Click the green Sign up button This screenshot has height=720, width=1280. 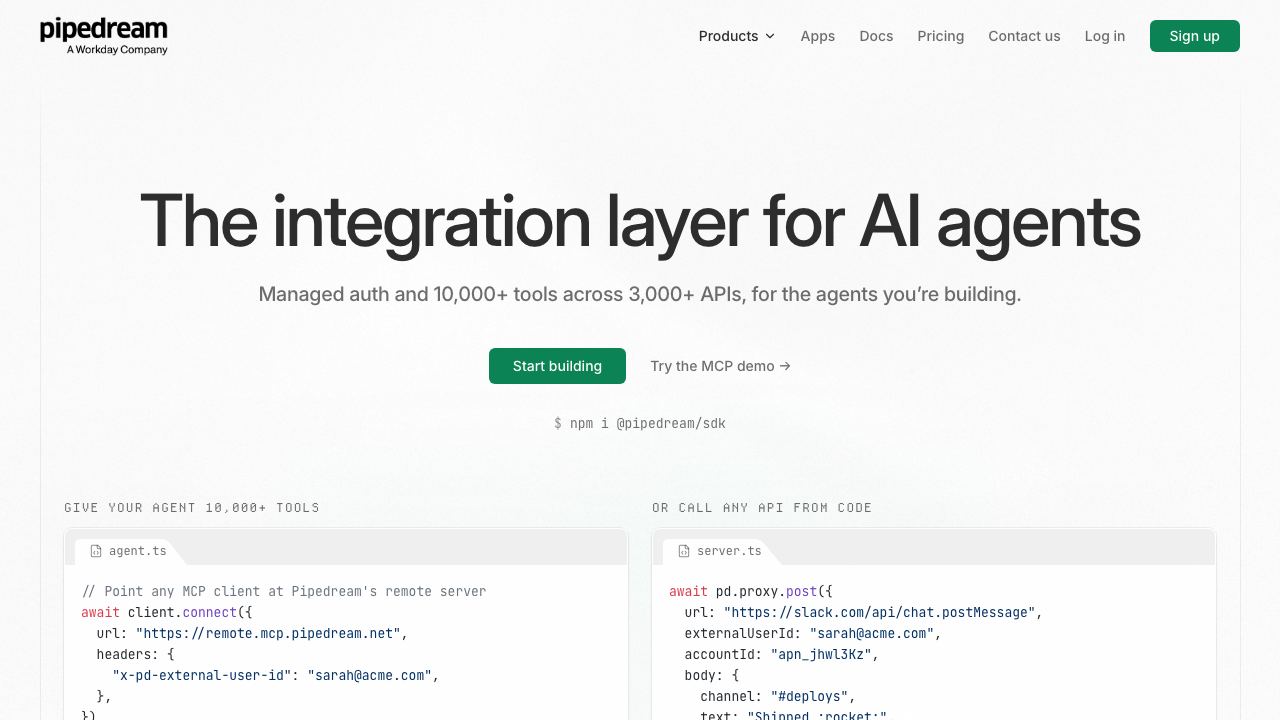pos(1195,36)
